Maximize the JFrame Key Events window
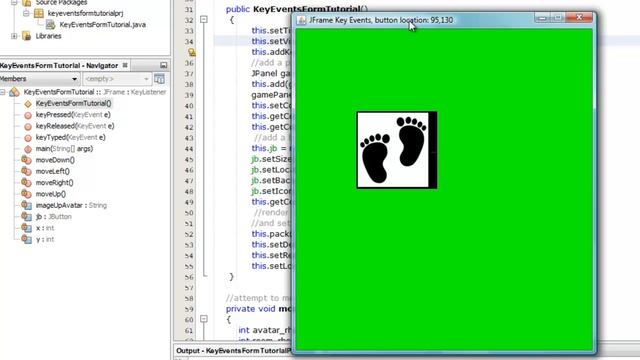Screen dimensions: 640x360 pyautogui.click(x=558, y=18)
